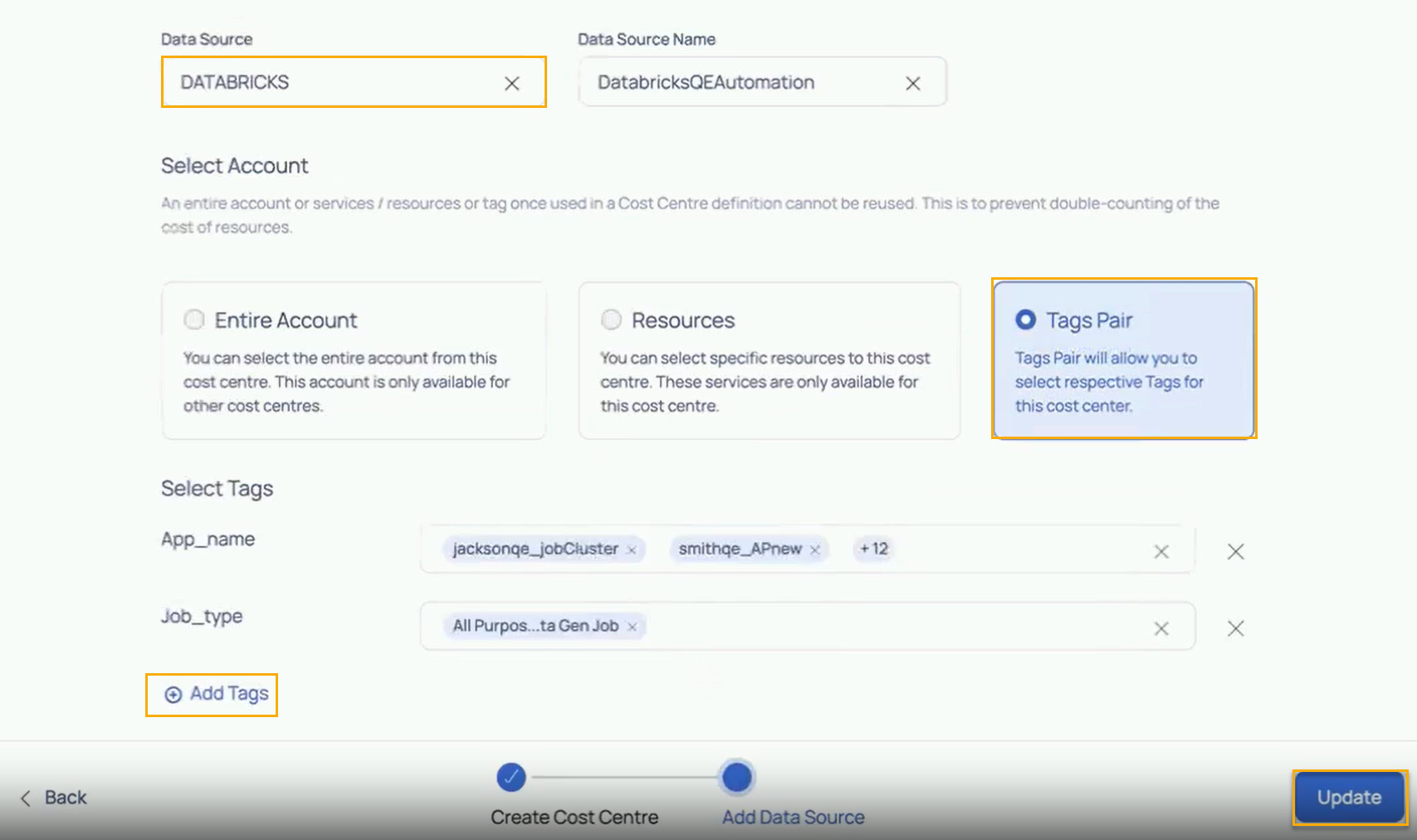This screenshot has width=1417, height=840.
Task: Open the Job_type tag values dropdown
Action: 808,626
